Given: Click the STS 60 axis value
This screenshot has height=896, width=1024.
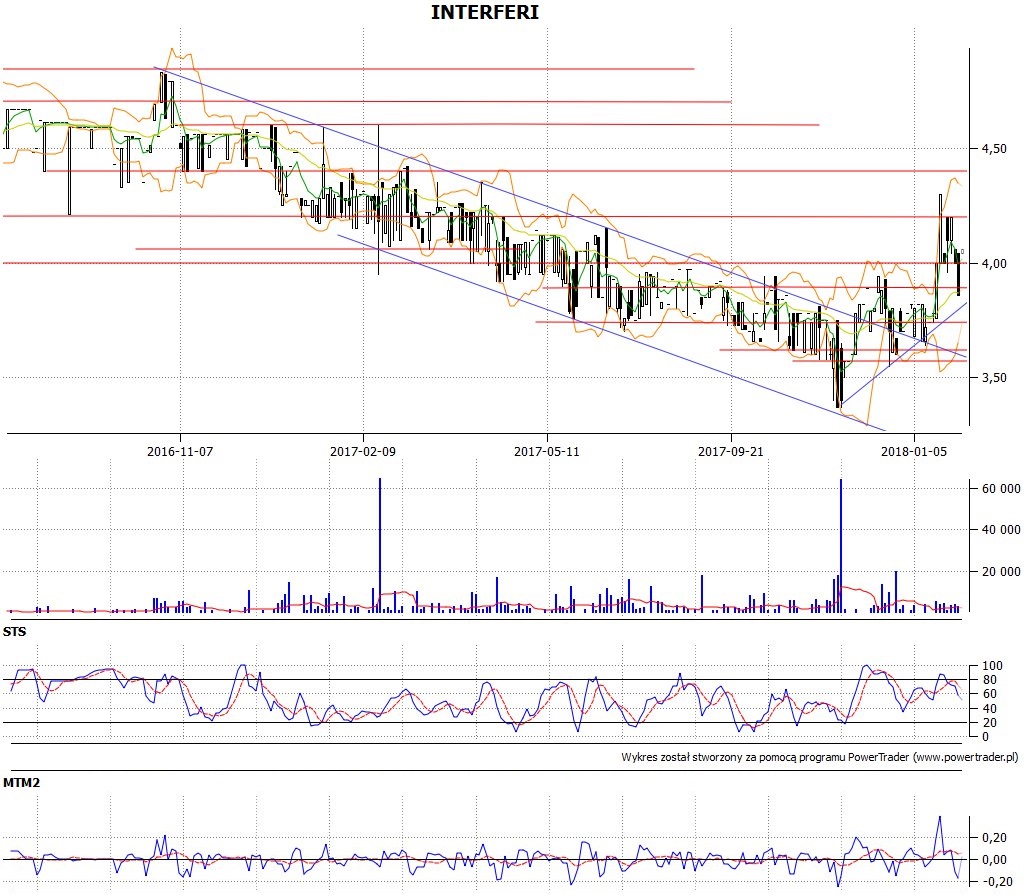Looking at the screenshot, I should (x=989, y=694).
